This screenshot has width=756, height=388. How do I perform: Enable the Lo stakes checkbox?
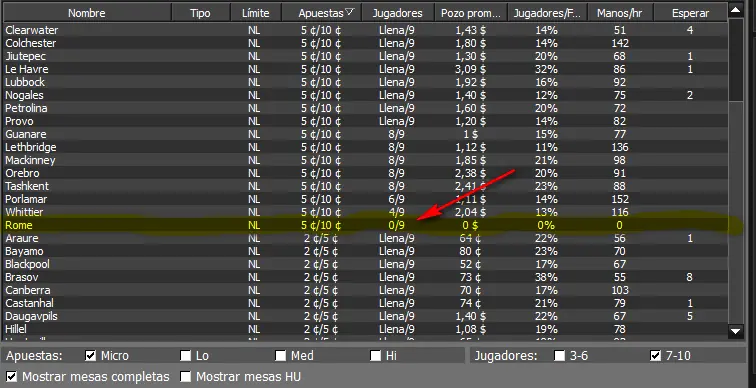(x=185, y=356)
